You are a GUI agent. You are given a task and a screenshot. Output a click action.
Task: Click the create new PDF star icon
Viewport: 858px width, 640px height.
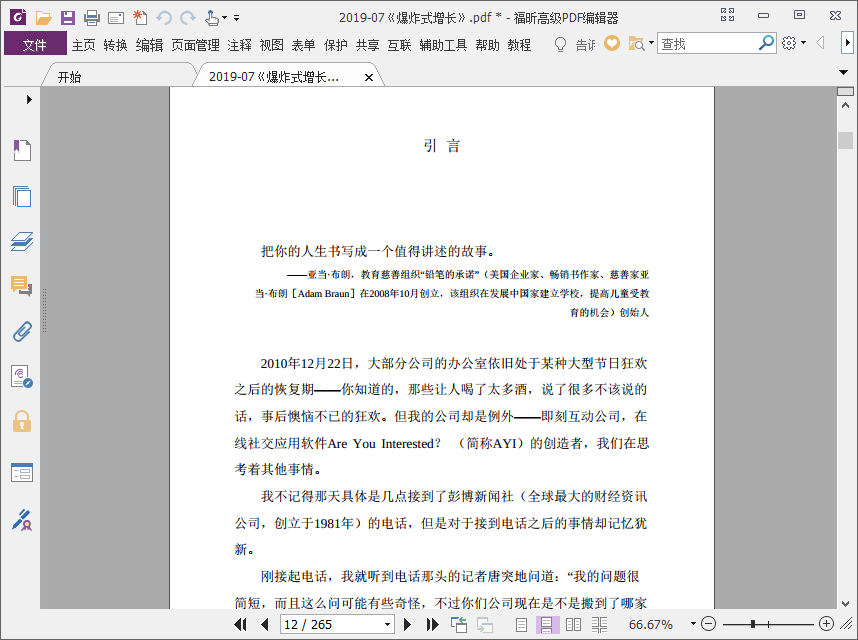140,18
